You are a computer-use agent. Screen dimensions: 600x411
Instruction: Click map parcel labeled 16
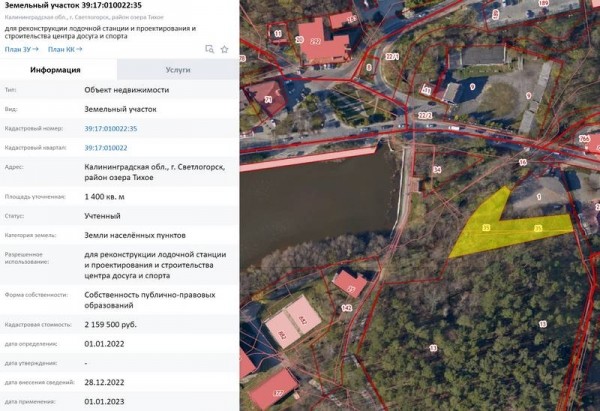click(523, 163)
